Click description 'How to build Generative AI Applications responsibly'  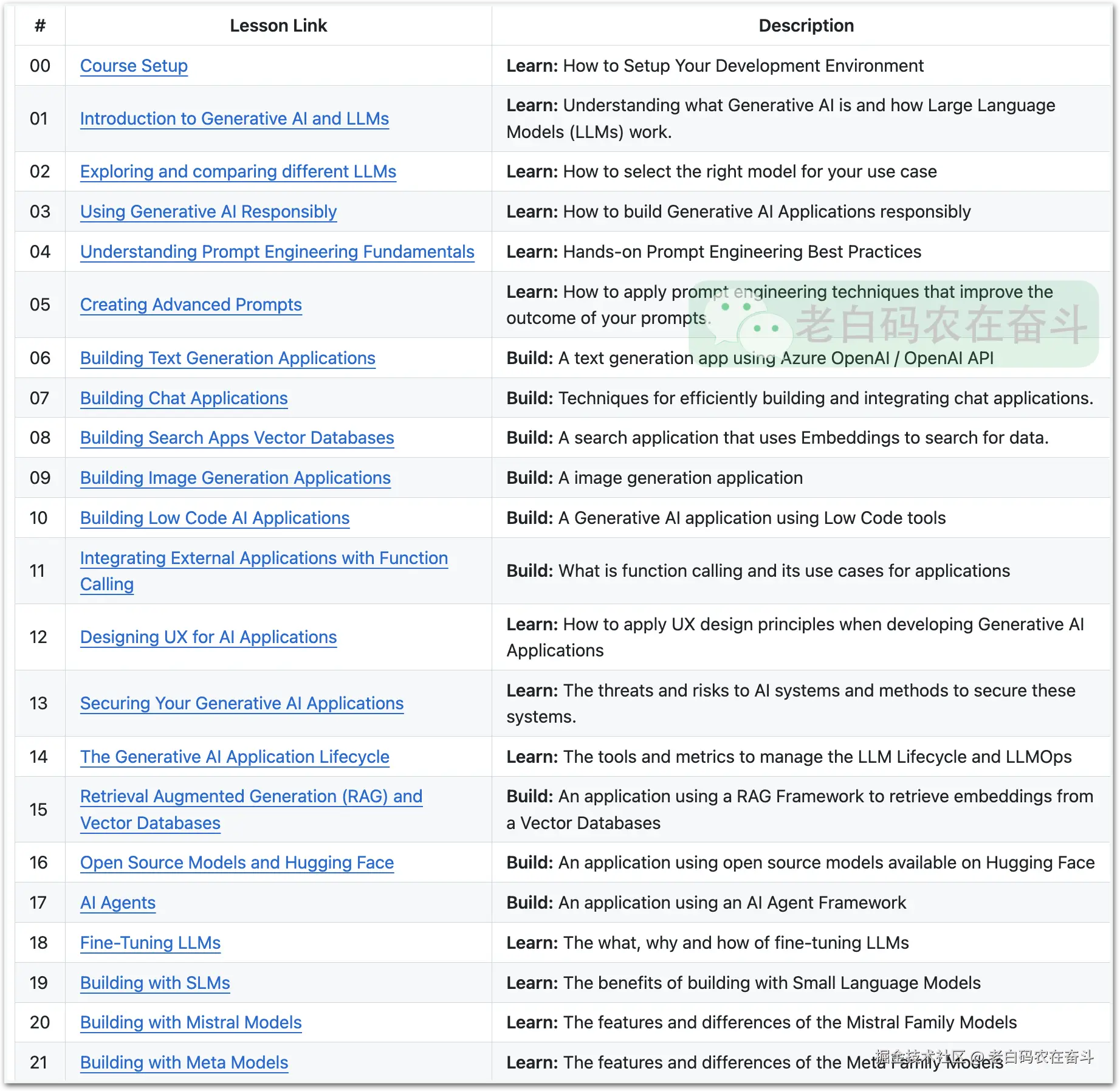[x=767, y=212]
